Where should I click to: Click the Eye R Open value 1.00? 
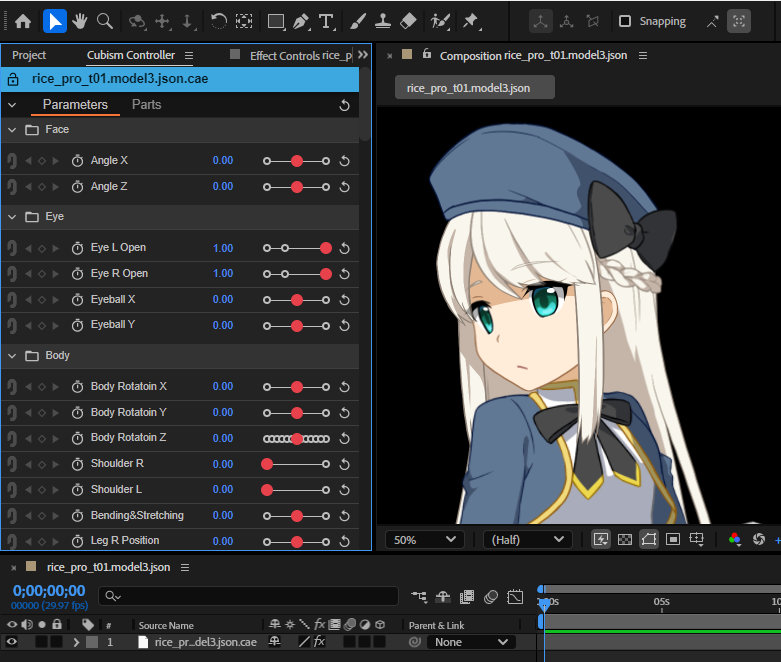[x=223, y=273]
